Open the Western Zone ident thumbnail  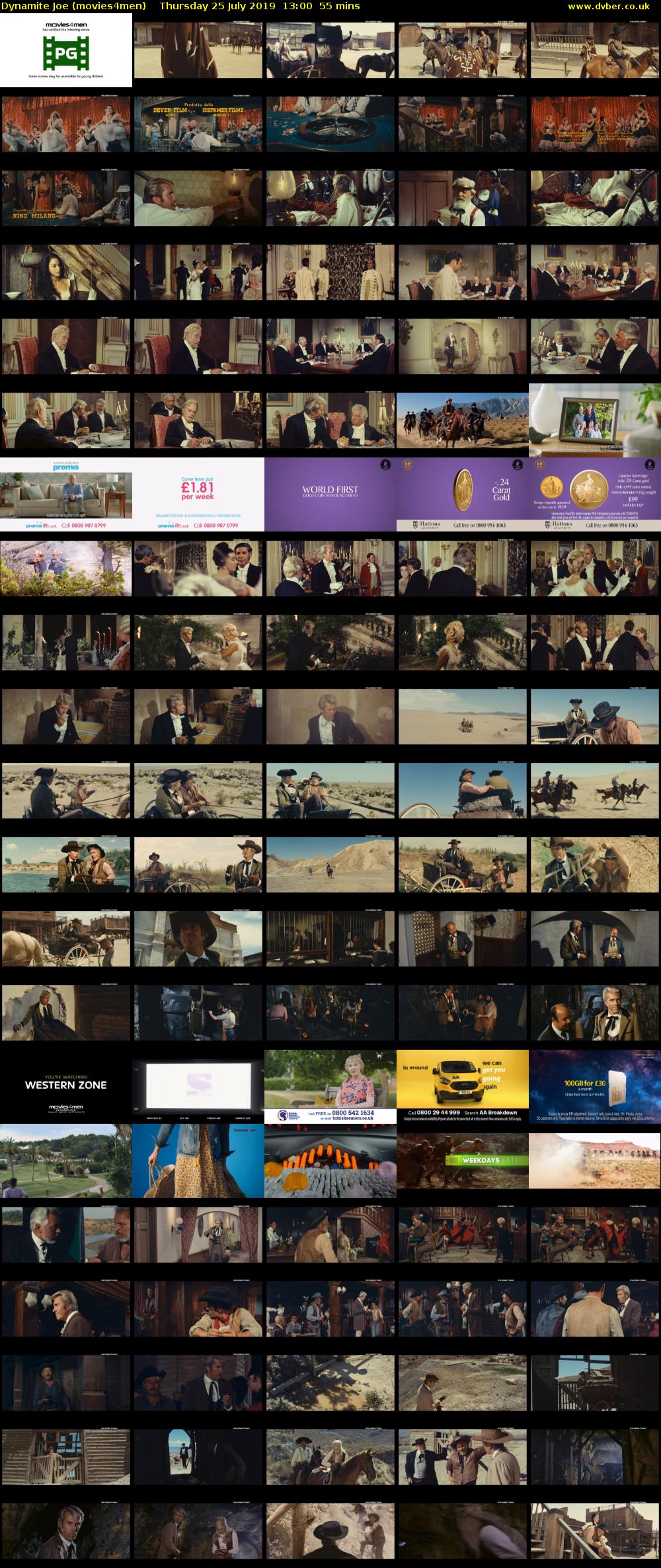pos(66,1087)
